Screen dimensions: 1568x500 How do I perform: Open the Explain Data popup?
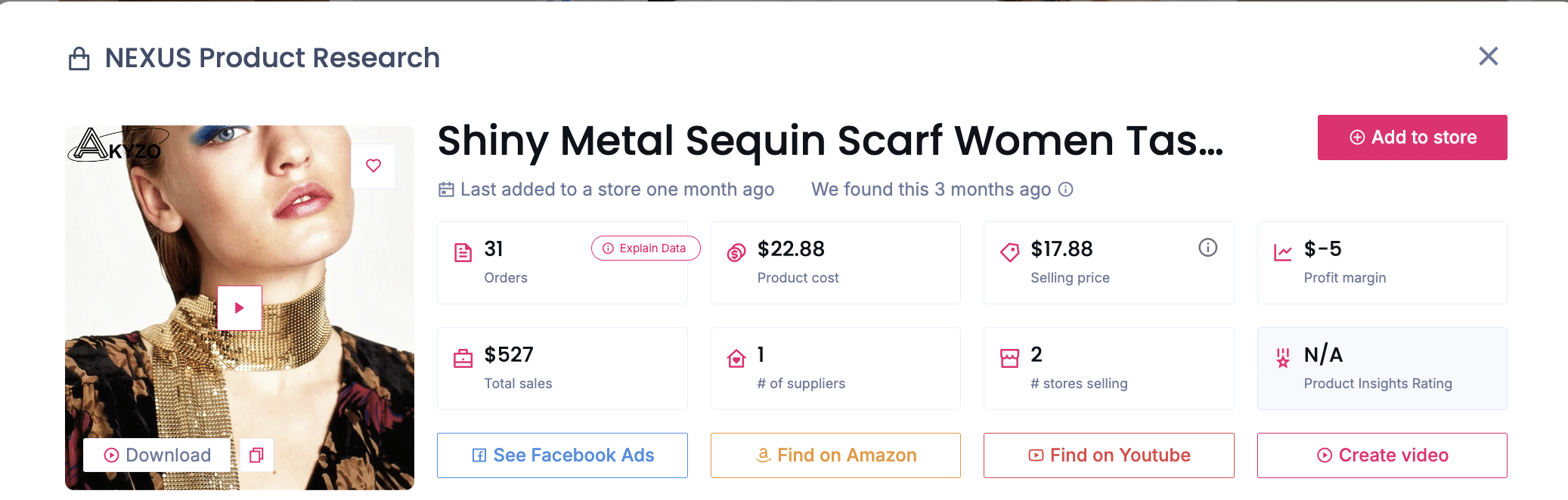pos(645,248)
